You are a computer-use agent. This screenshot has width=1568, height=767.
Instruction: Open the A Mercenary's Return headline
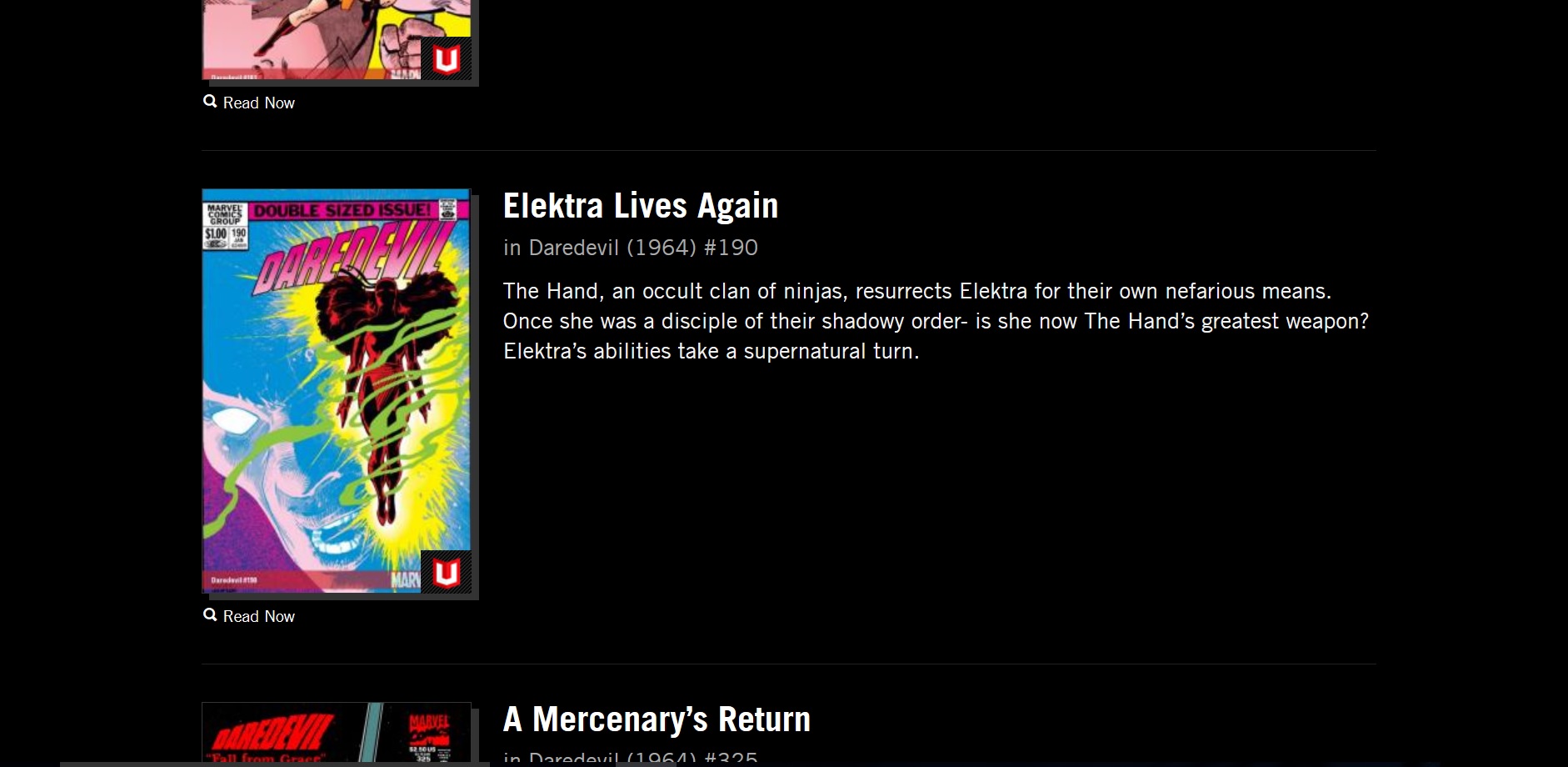pyautogui.click(x=657, y=719)
